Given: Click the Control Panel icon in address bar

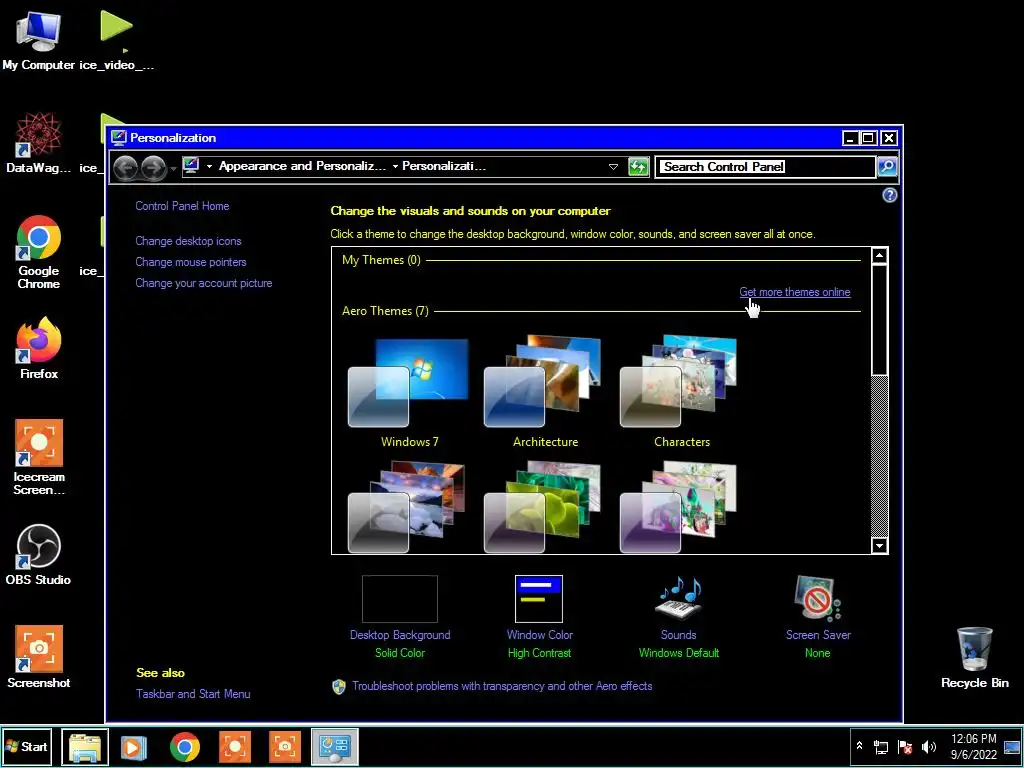Looking at the screenshot, I should point(191,166).
